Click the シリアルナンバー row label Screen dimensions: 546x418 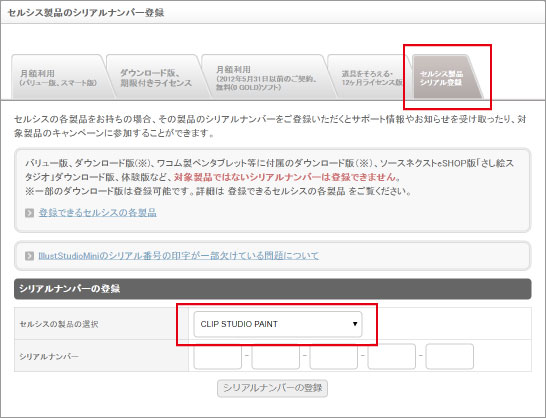pyautogui.click(x=49, y=356)
